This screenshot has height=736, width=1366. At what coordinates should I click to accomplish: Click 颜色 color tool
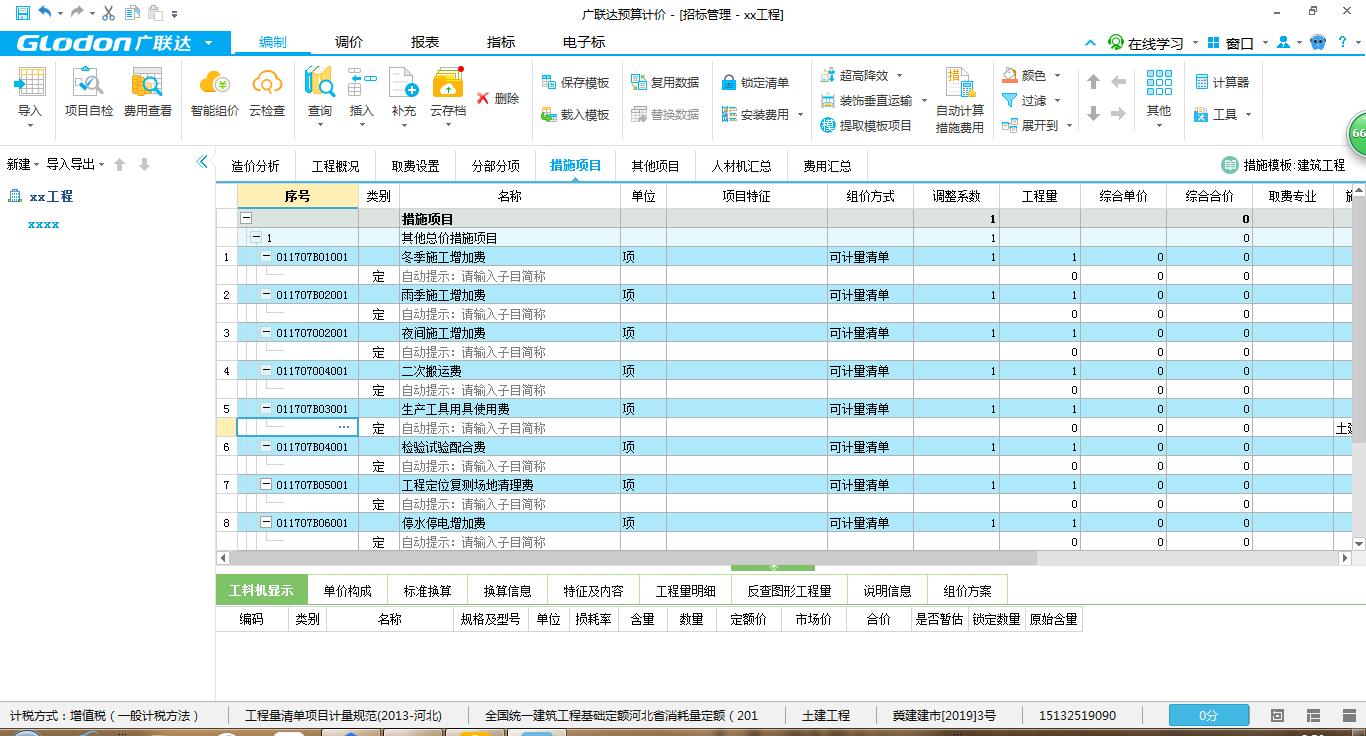tap(1031, 75)
